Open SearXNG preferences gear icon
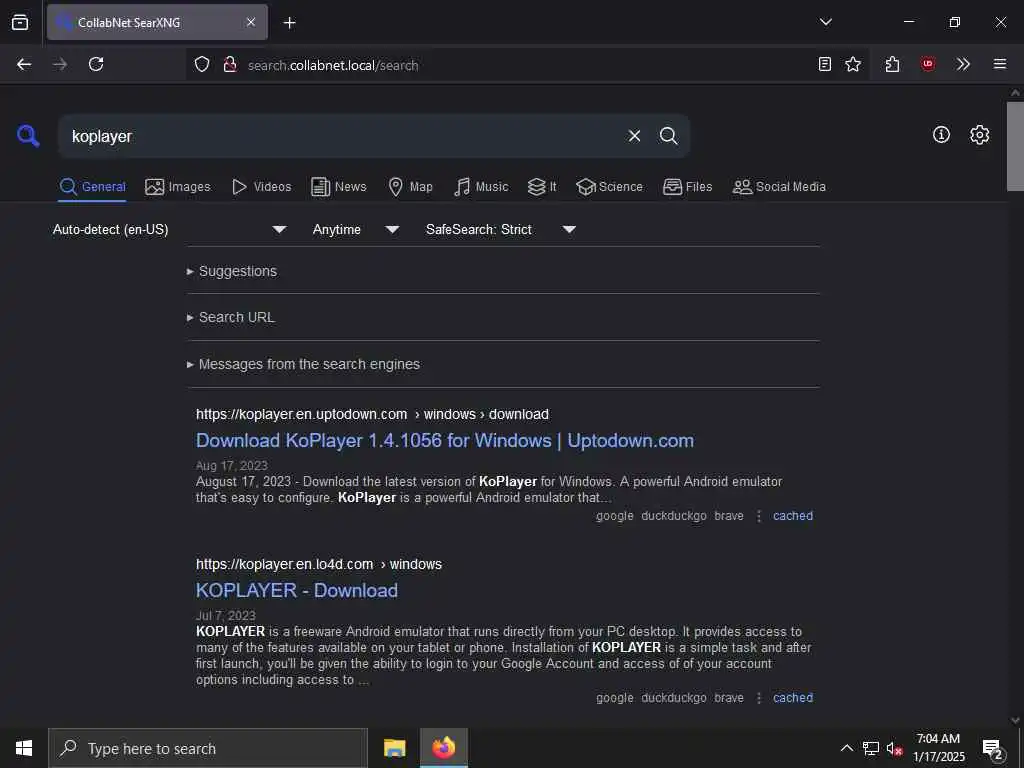The height and width of the screenshot is (768, 1024). [980, 135]
